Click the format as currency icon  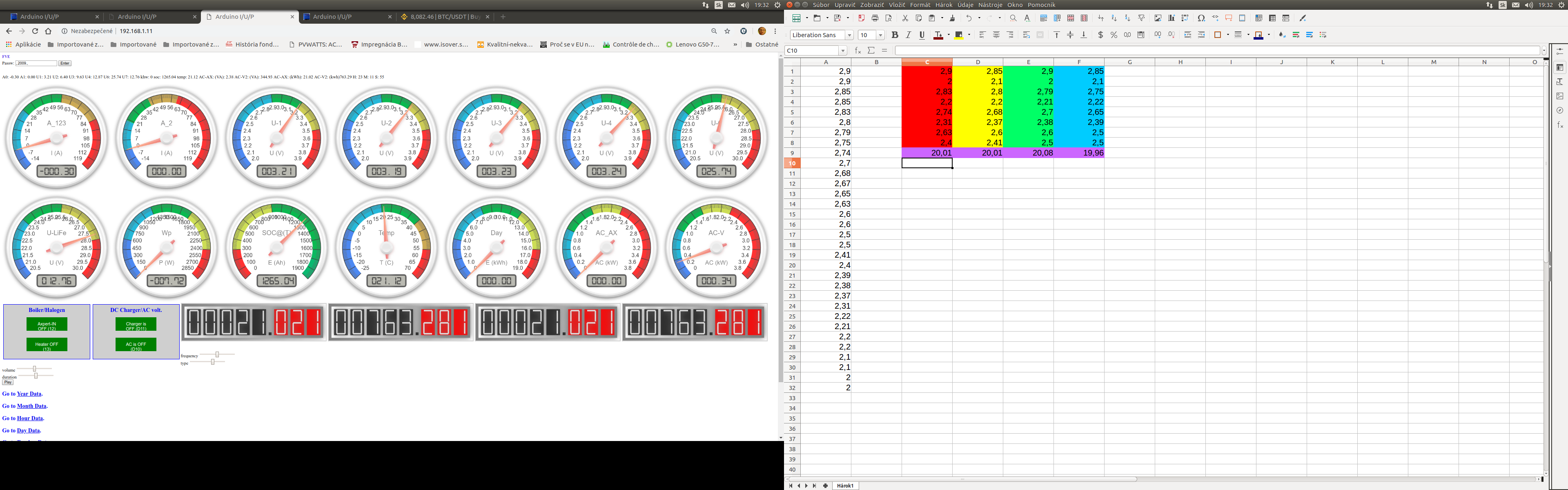tap(1100, 35)
